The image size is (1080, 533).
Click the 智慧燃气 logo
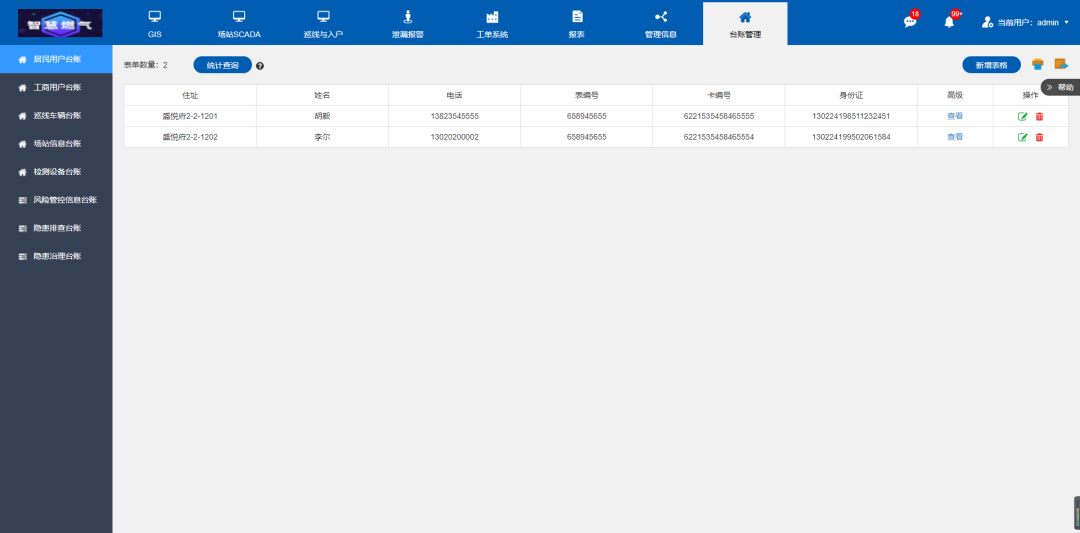[x=60, y=23]
